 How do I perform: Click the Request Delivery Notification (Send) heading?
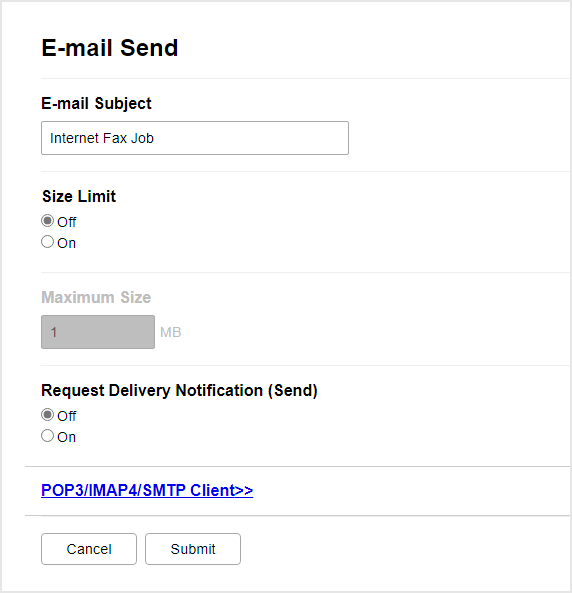pos(179,390)
